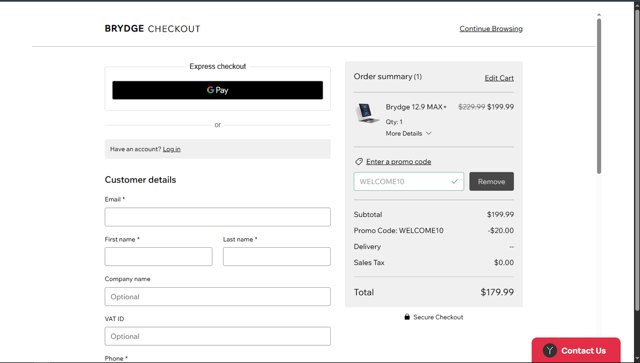
Task: Open the Contact Us chat button
Action: pyautogui.click(x=576, y=350)
